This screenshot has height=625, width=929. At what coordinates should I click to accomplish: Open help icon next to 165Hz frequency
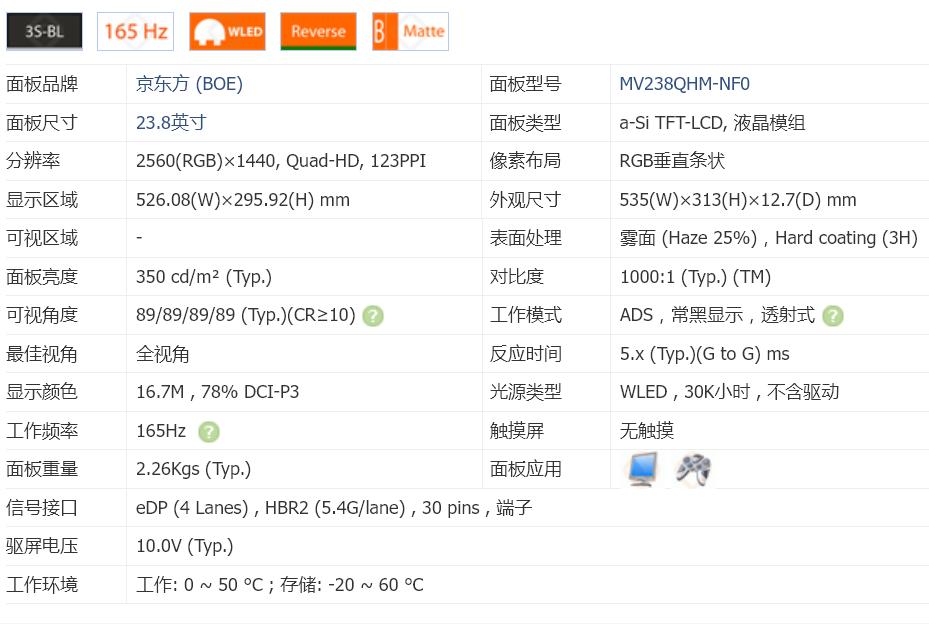pyautogui.click(x=207, y=430)
